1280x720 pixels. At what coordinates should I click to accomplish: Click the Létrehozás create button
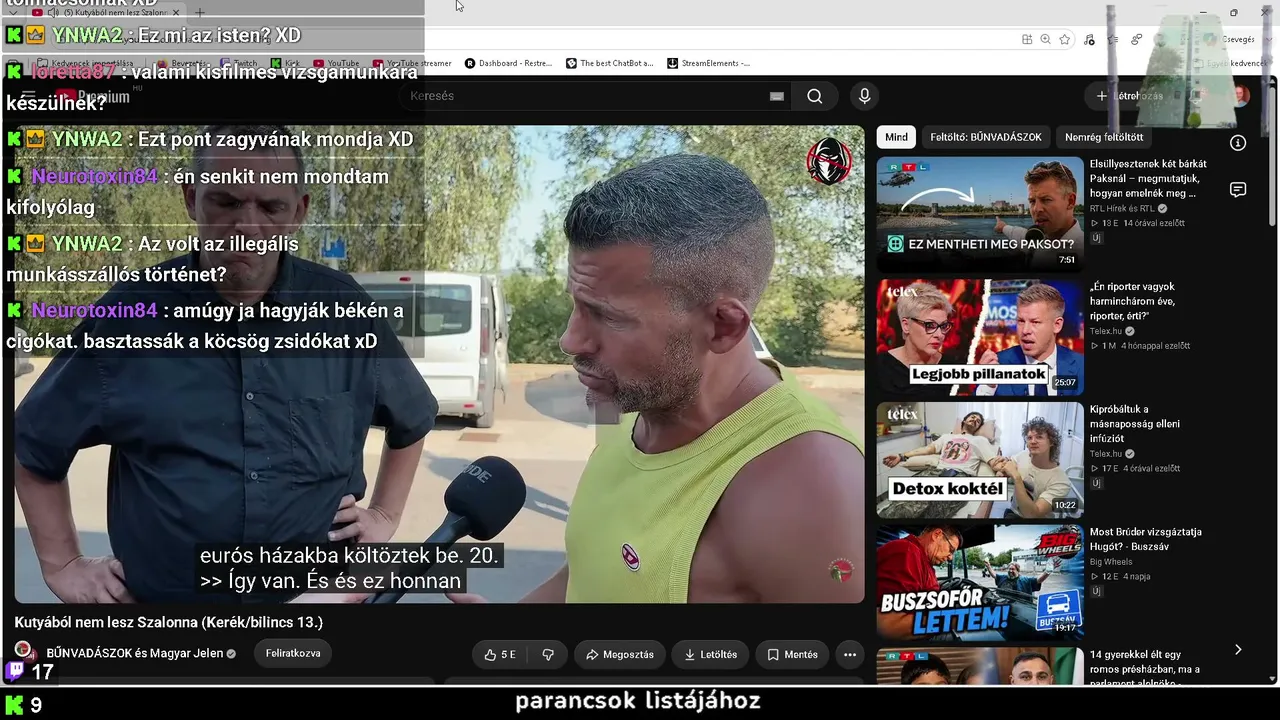pos(1130,96)
